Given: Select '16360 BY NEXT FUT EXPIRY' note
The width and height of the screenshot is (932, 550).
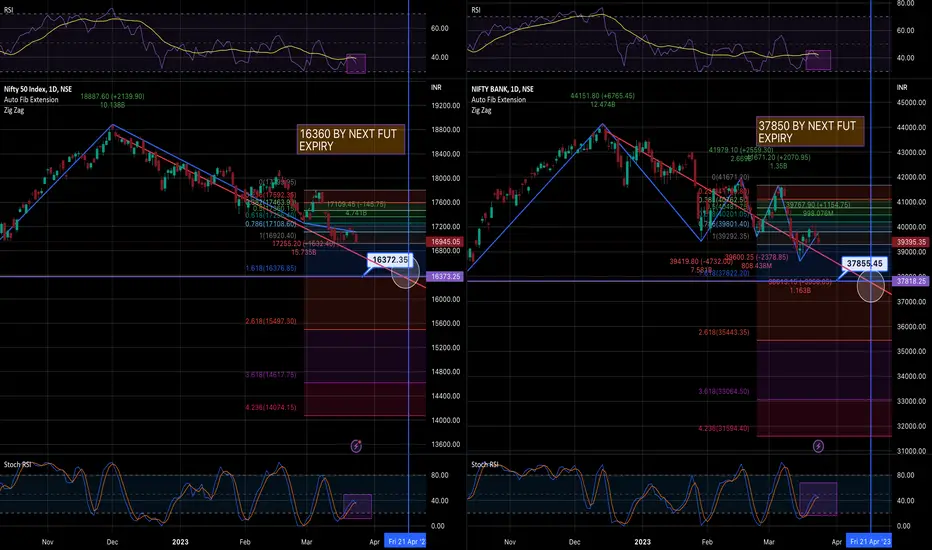Looking at the screenshot, I should [x=351, y=140].
